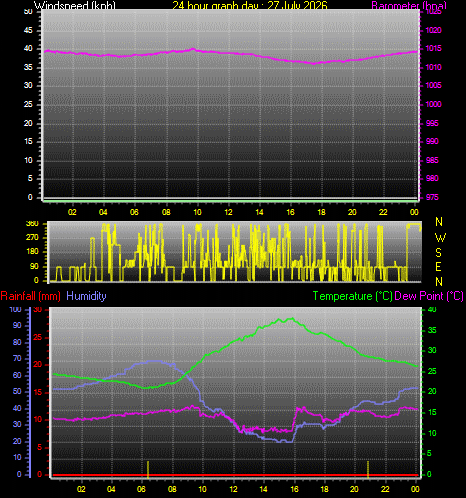
Task: Click the 975 barometer axis label
Action: (x=432, y=197)
